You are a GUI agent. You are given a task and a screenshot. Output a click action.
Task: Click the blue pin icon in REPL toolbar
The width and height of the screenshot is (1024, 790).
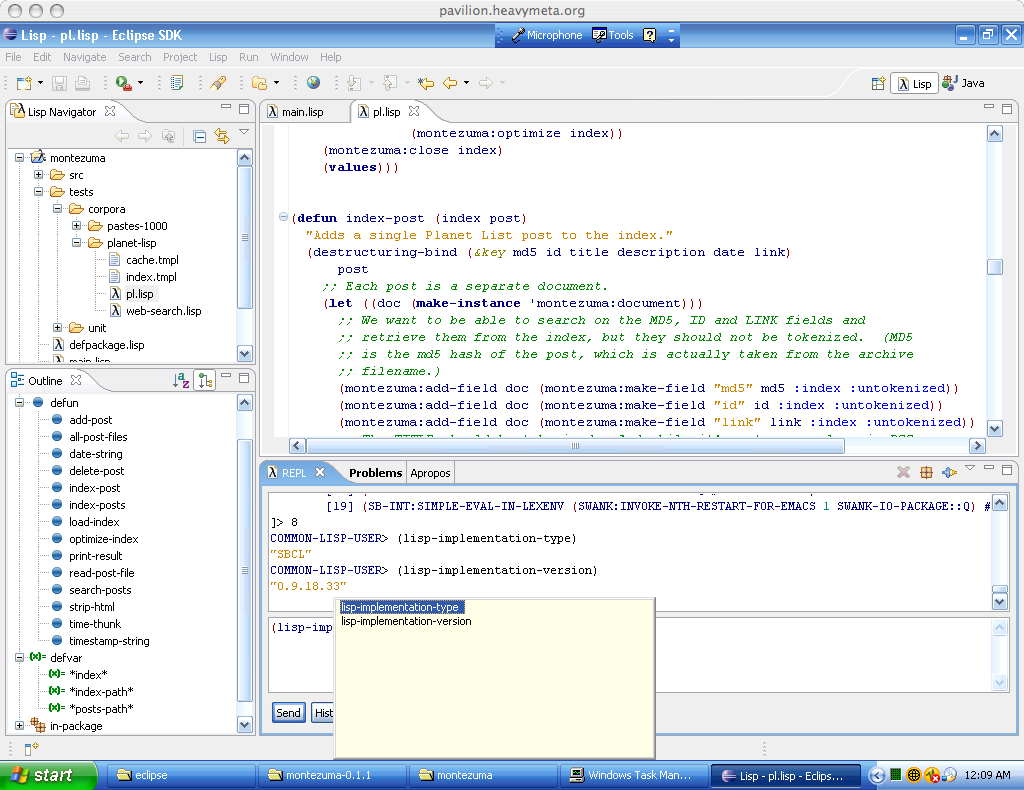point(949,472)
